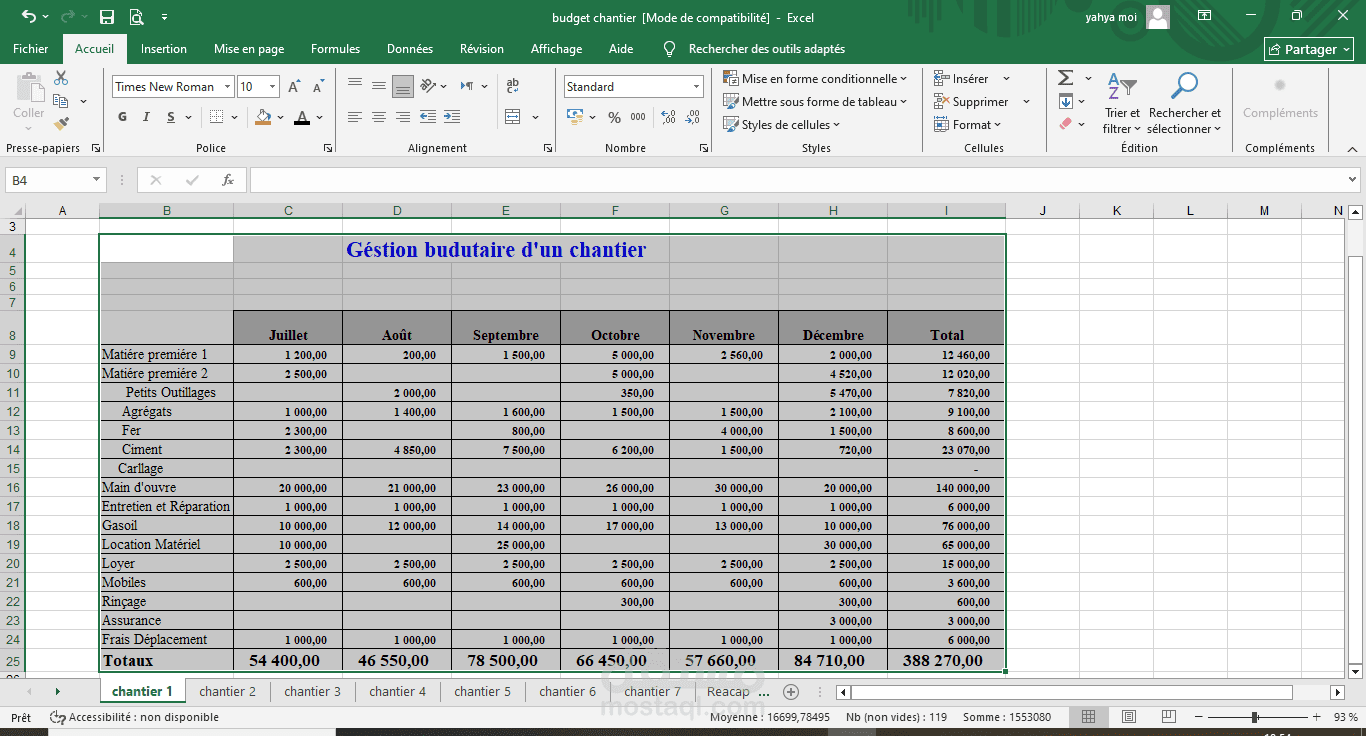Viewport: 1366px width, 736px height.
Task: Expand the Name Box dropdown arrow
Action: (97, 180)
